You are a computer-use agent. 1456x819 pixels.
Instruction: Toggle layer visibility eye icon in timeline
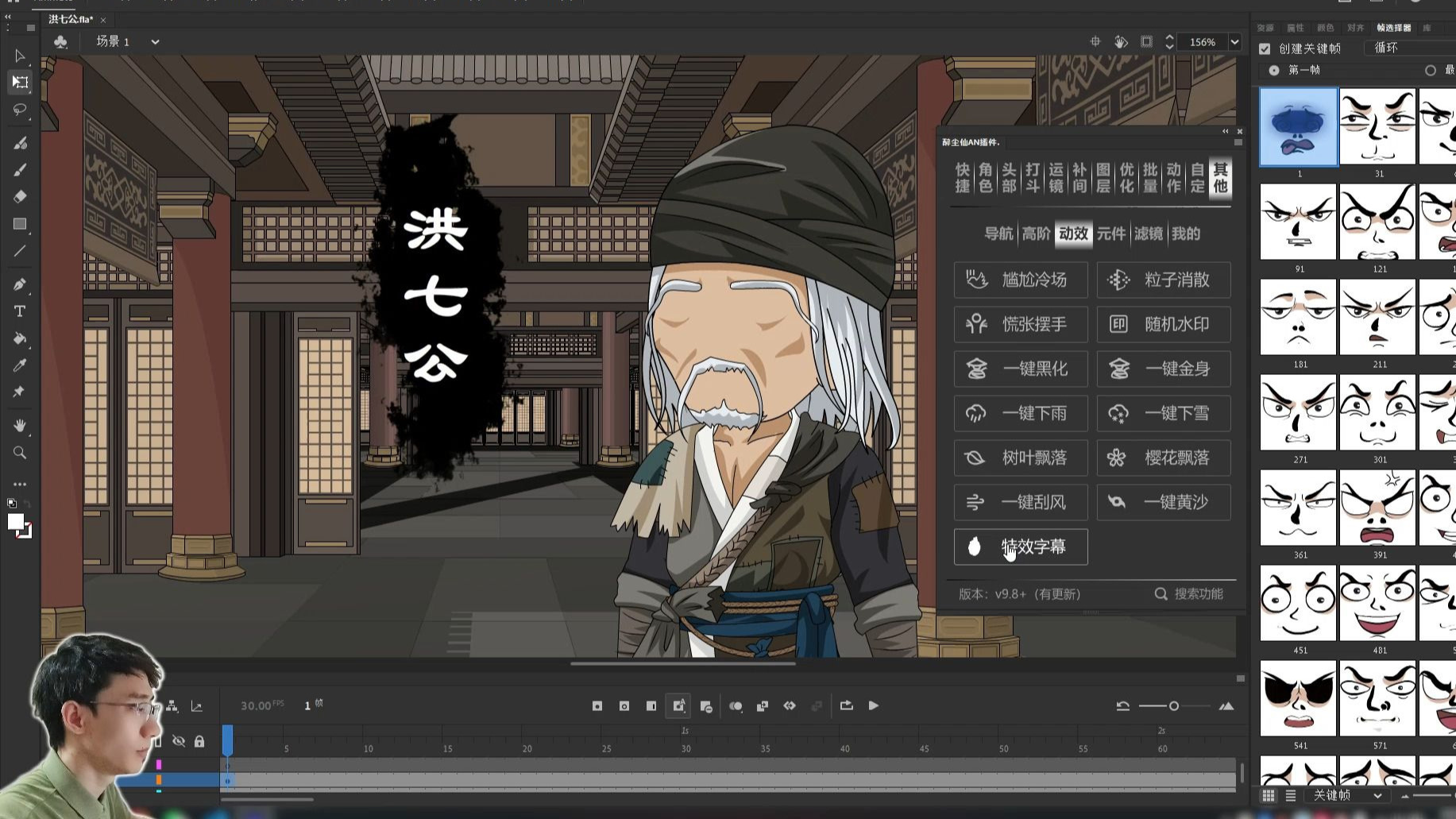coord(179,741)
